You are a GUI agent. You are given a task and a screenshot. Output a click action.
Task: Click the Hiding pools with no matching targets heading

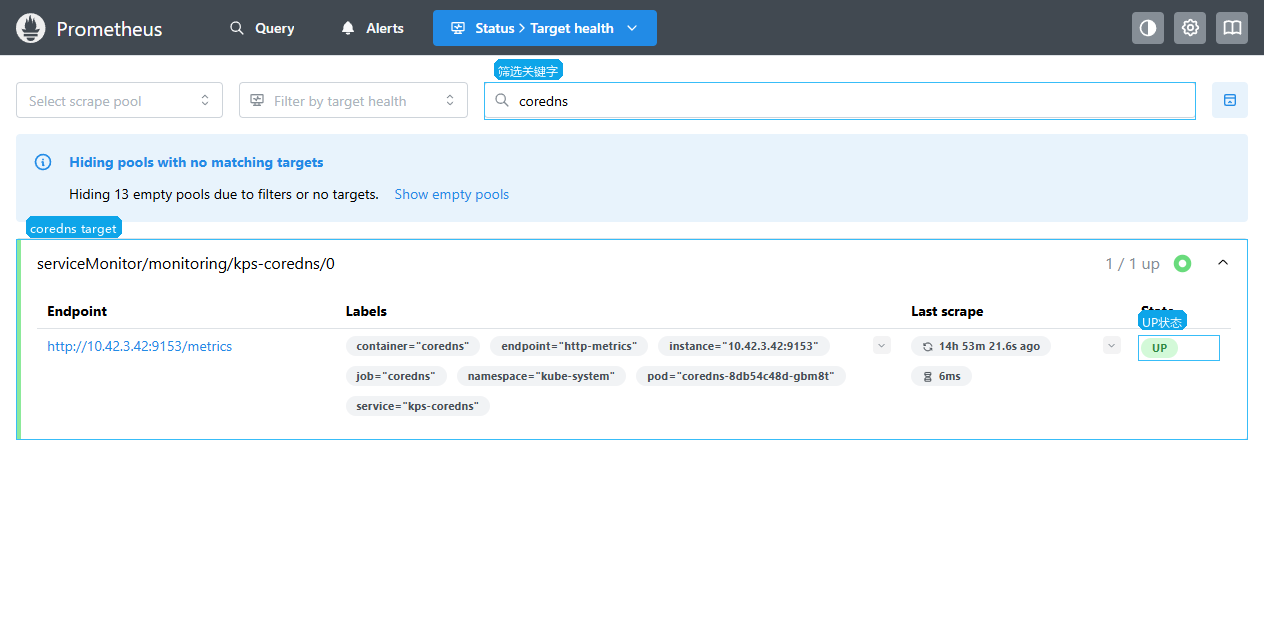(196, 162)
